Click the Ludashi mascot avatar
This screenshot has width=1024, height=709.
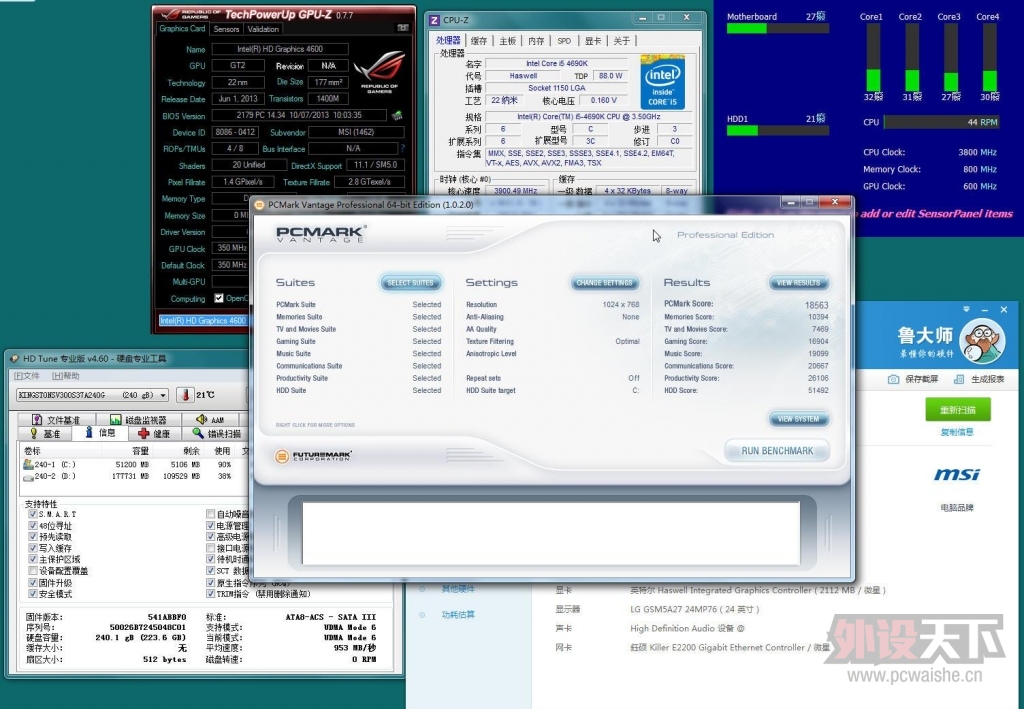coord(982,339)
